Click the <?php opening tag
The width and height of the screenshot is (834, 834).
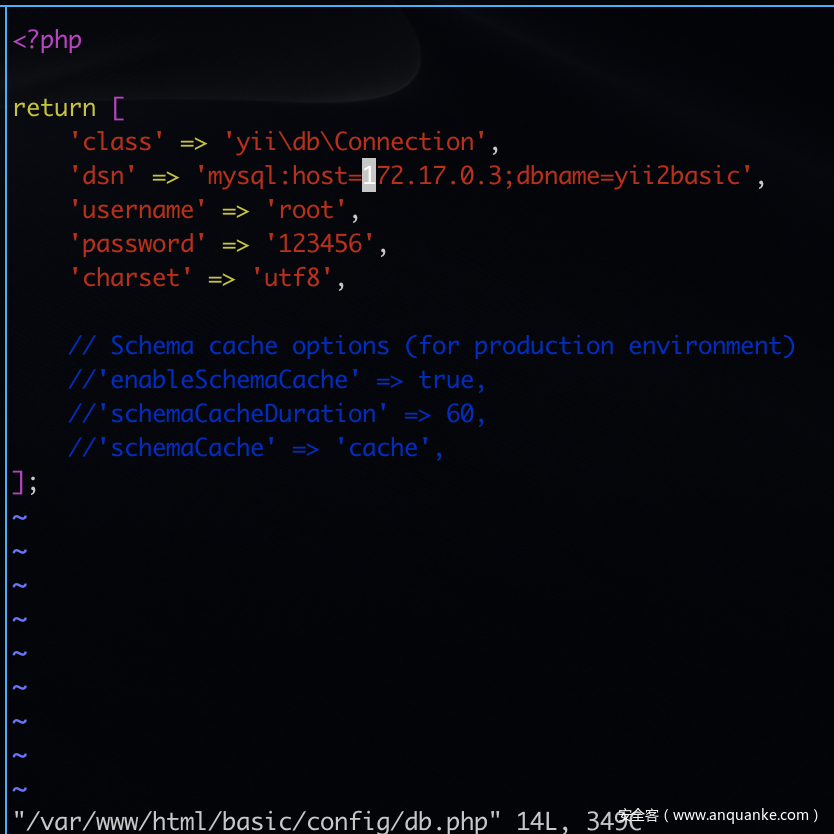(47, 40)
